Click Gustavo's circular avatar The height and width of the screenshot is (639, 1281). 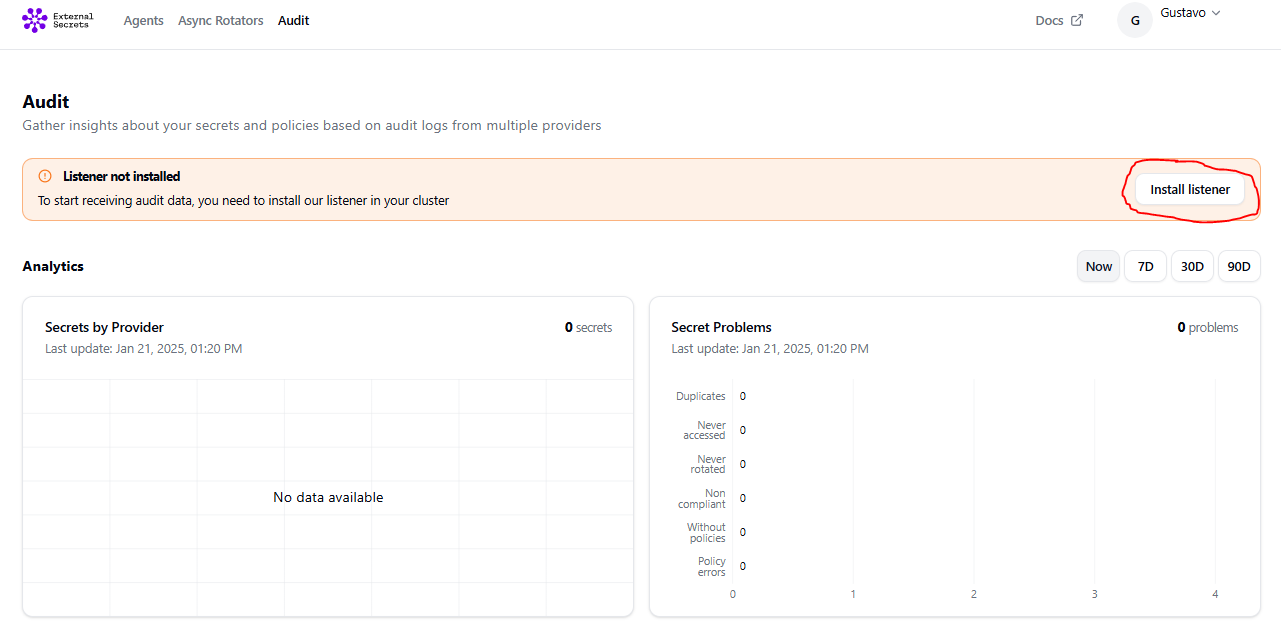point(1135,19)
